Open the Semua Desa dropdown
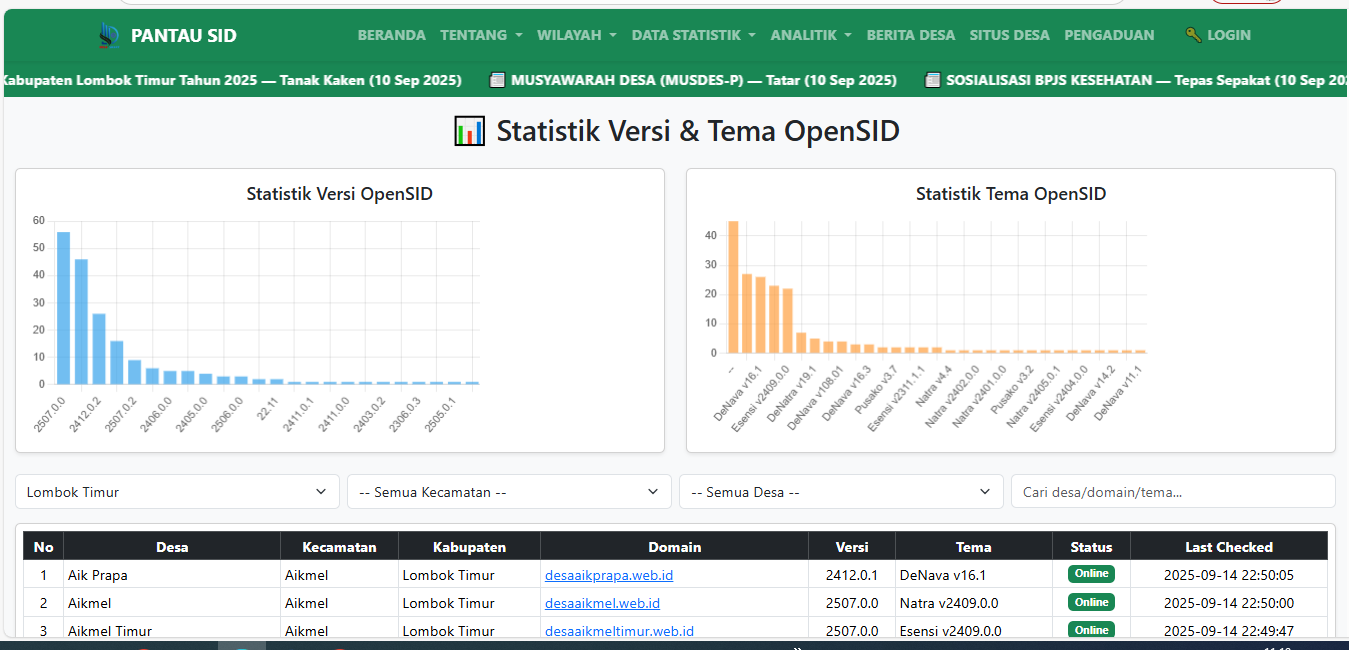 click(x=841, y=492)
